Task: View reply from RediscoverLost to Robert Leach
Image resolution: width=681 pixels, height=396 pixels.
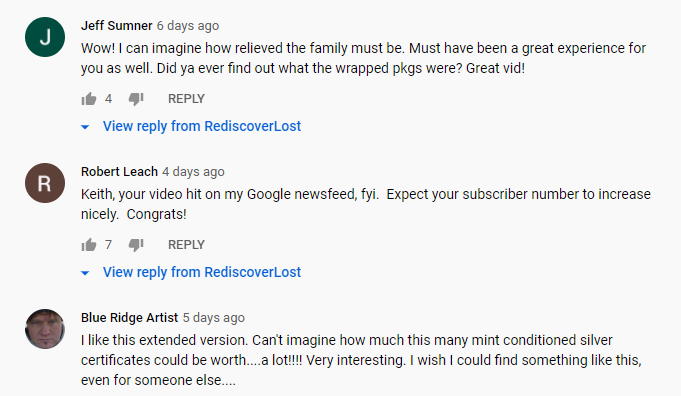Action: pos(202,272)
